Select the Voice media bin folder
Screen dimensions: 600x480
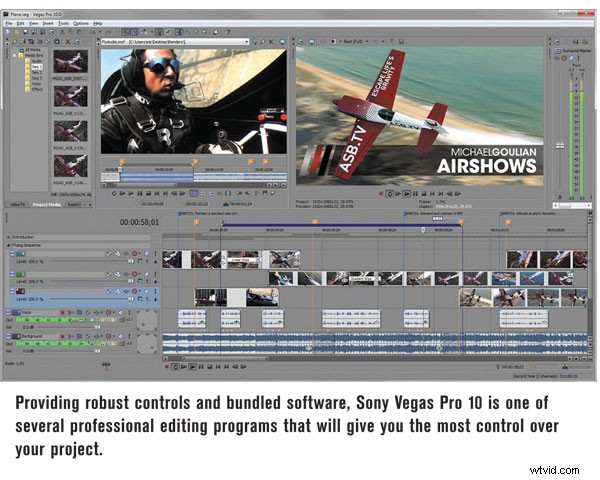point(36,84)
